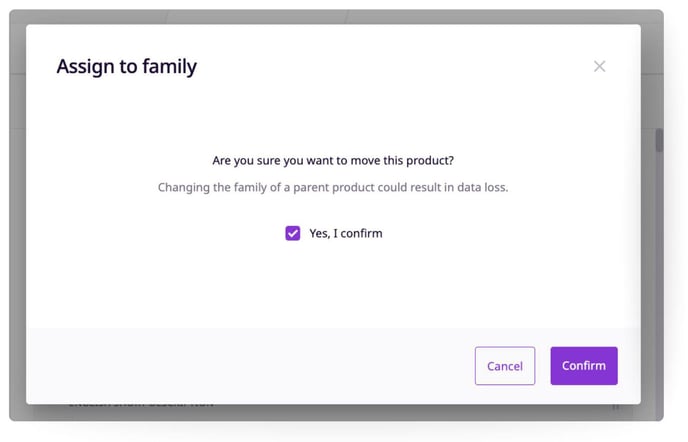The height and width of the screenshot is (442, 688).
Task: Click the data loss warning message
Action: click(x=333, y=187)
